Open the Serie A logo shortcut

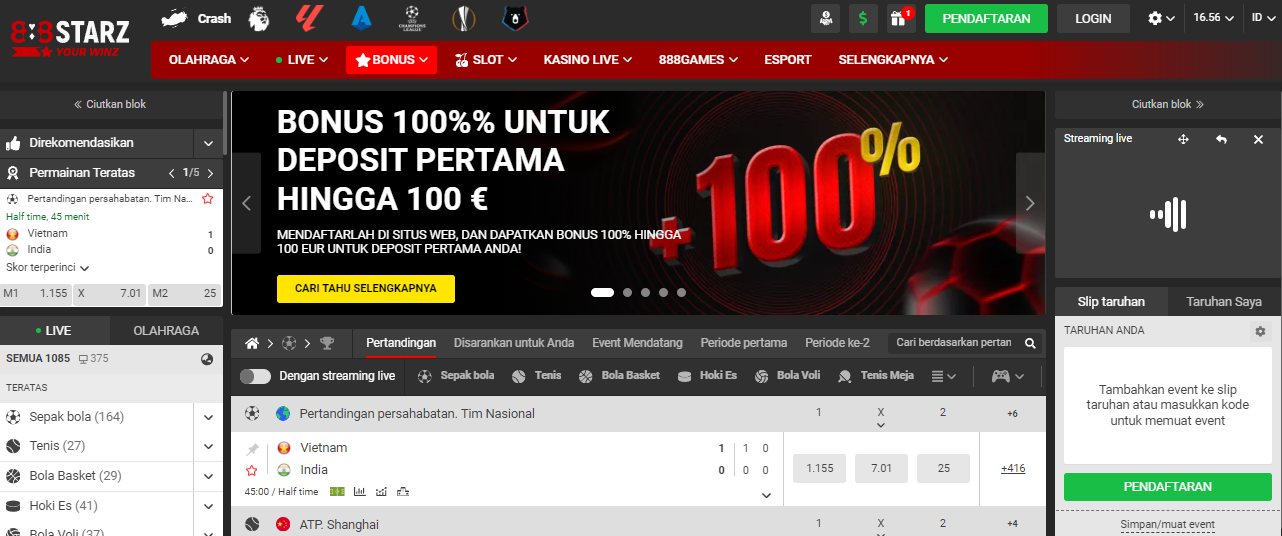tap(360, 17)
